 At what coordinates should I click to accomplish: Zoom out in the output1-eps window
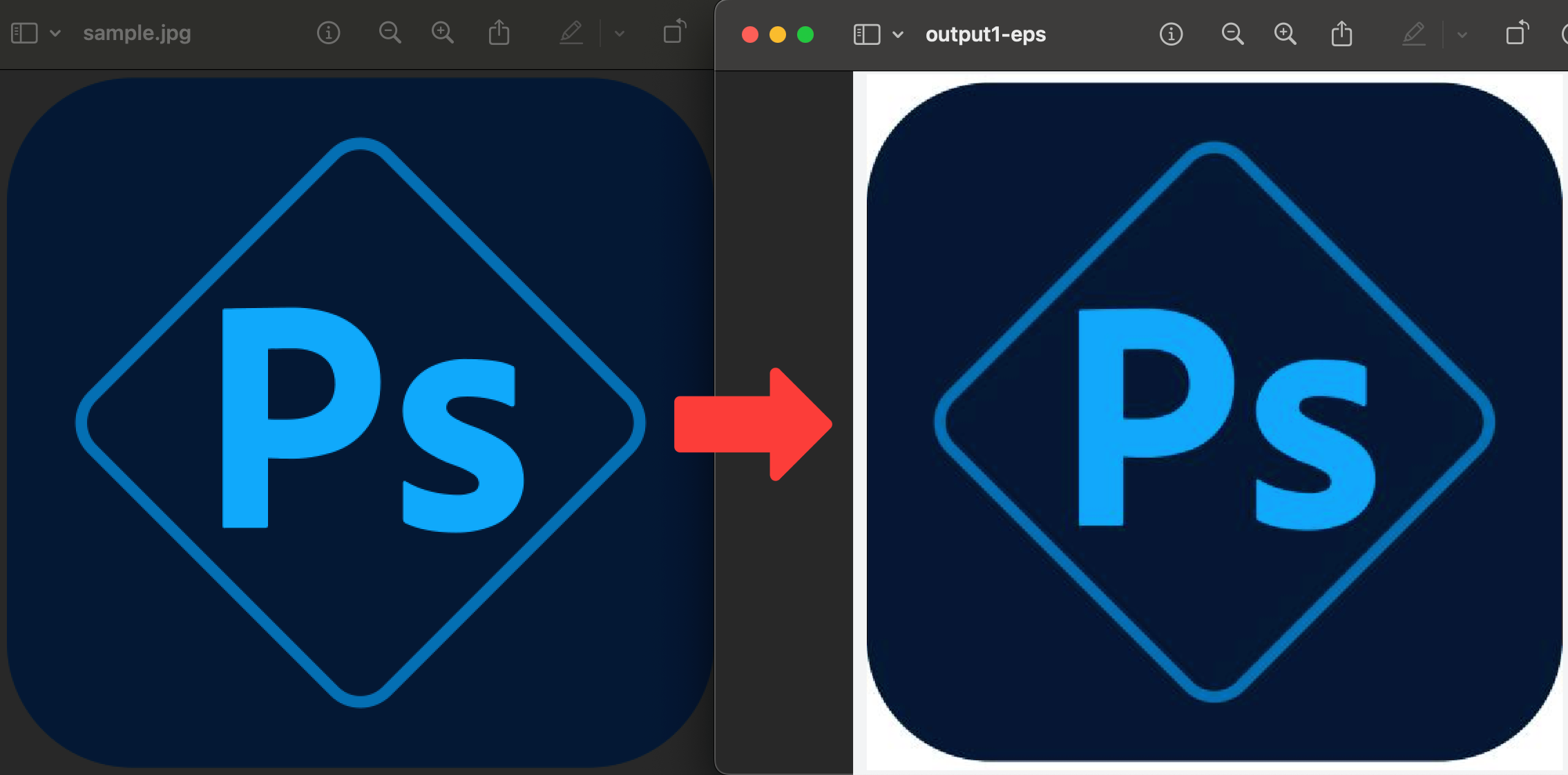tap(1232, 34)
